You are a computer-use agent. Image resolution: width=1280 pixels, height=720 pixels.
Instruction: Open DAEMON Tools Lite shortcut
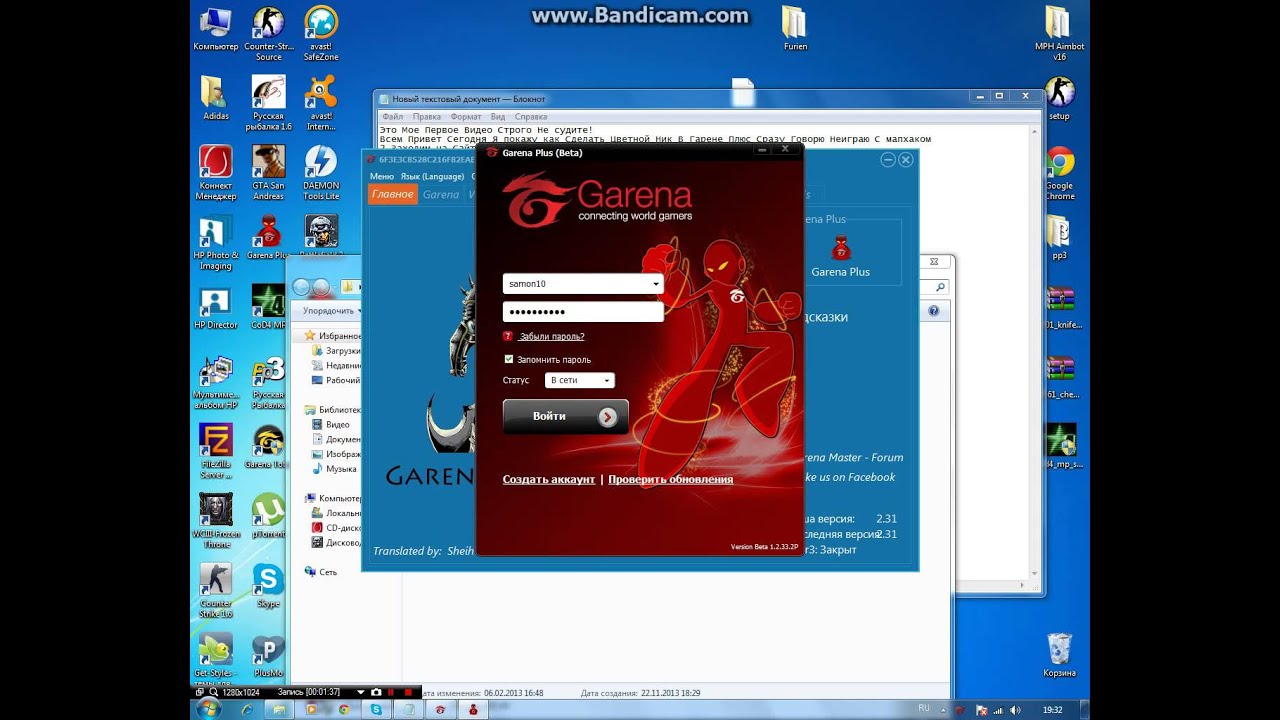pyautogui.click(x=321, y=172)
